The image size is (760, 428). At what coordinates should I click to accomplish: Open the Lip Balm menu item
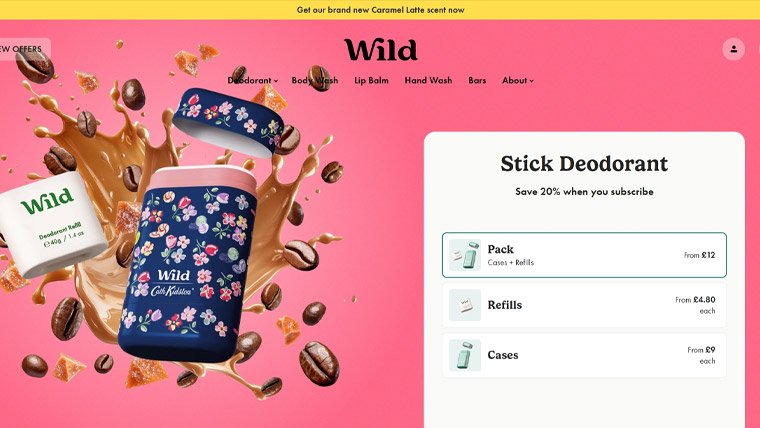(x=371, y=80)
